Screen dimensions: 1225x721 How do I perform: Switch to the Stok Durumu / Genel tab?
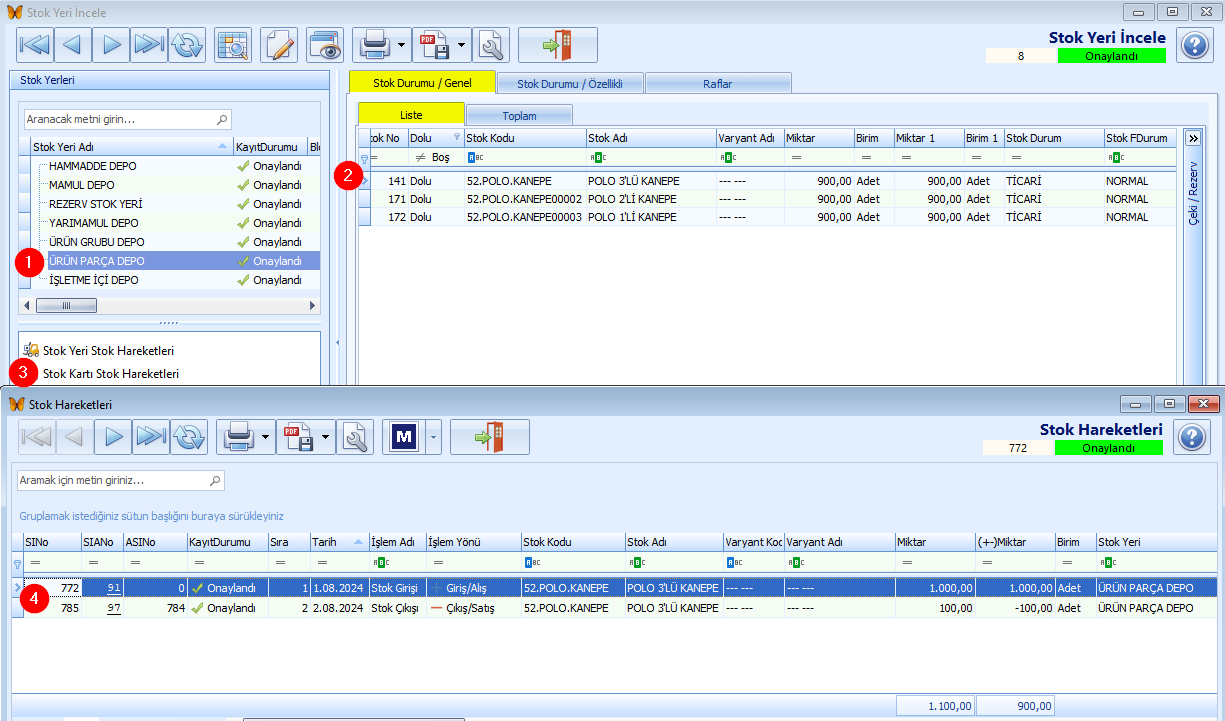pos(422,83)
